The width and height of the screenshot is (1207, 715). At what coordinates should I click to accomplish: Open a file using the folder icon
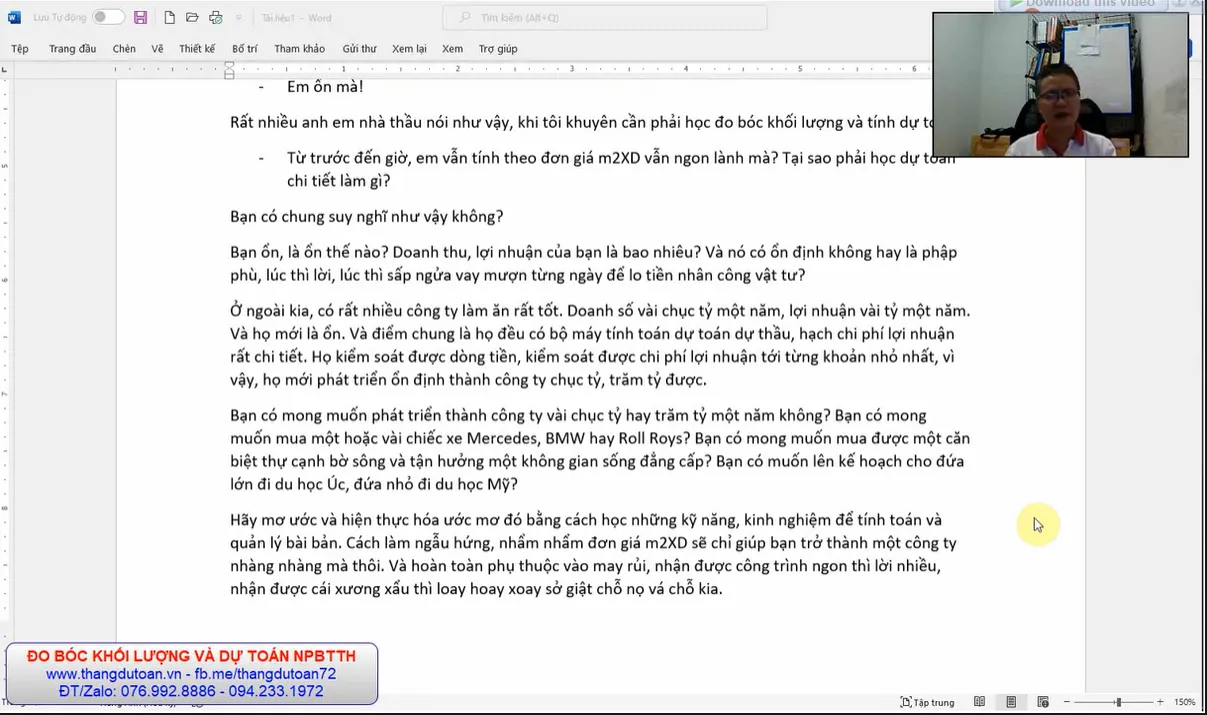click(192, 18)
